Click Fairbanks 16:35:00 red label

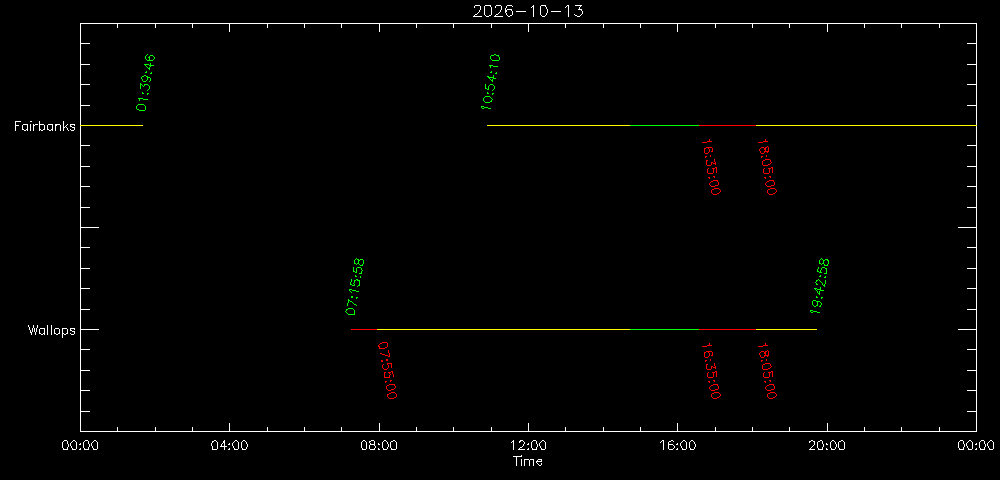(710, 167)
